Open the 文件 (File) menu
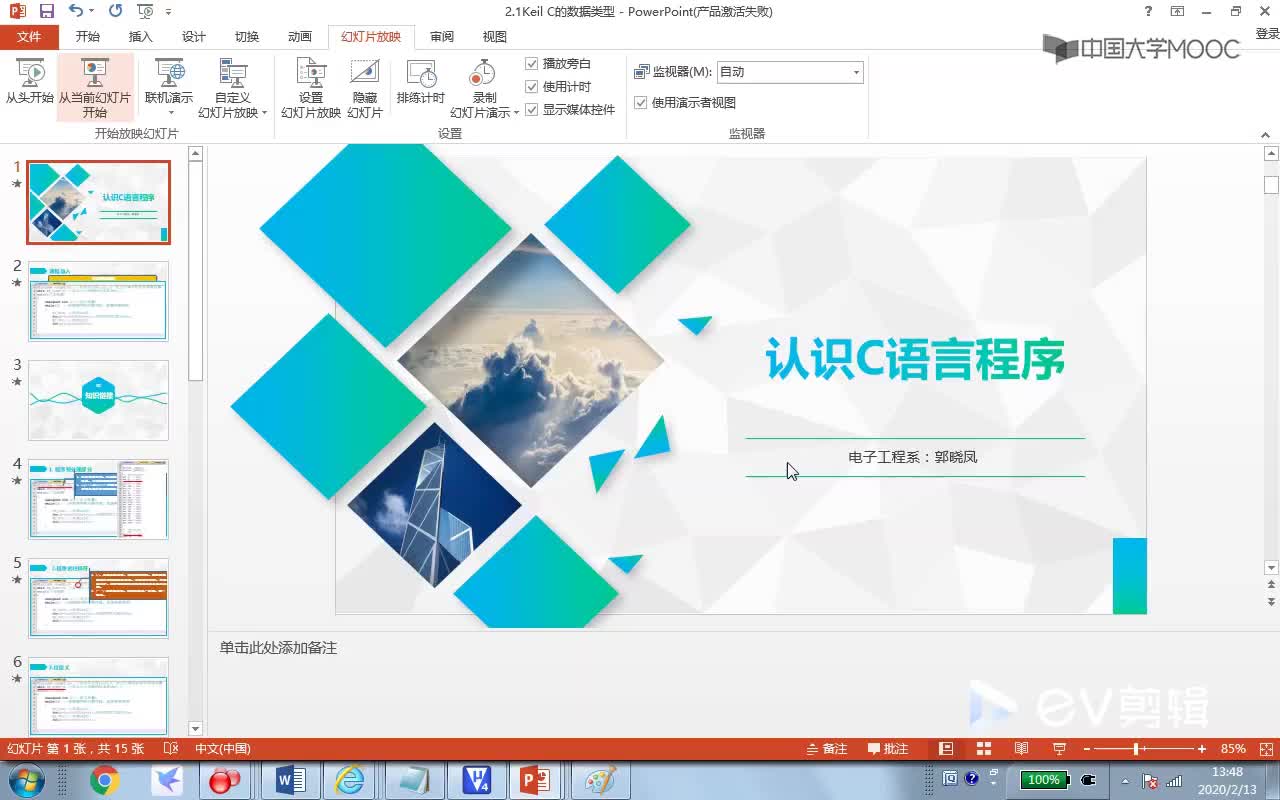This screenshot has width=1280, height=800. coord(29,37)
